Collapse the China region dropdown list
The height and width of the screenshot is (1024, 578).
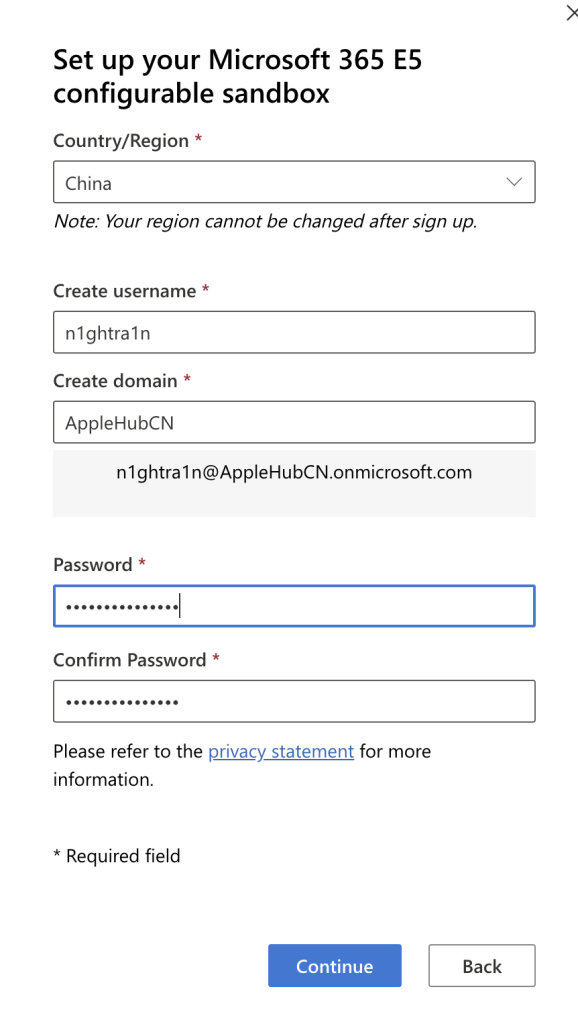(513, 182)
